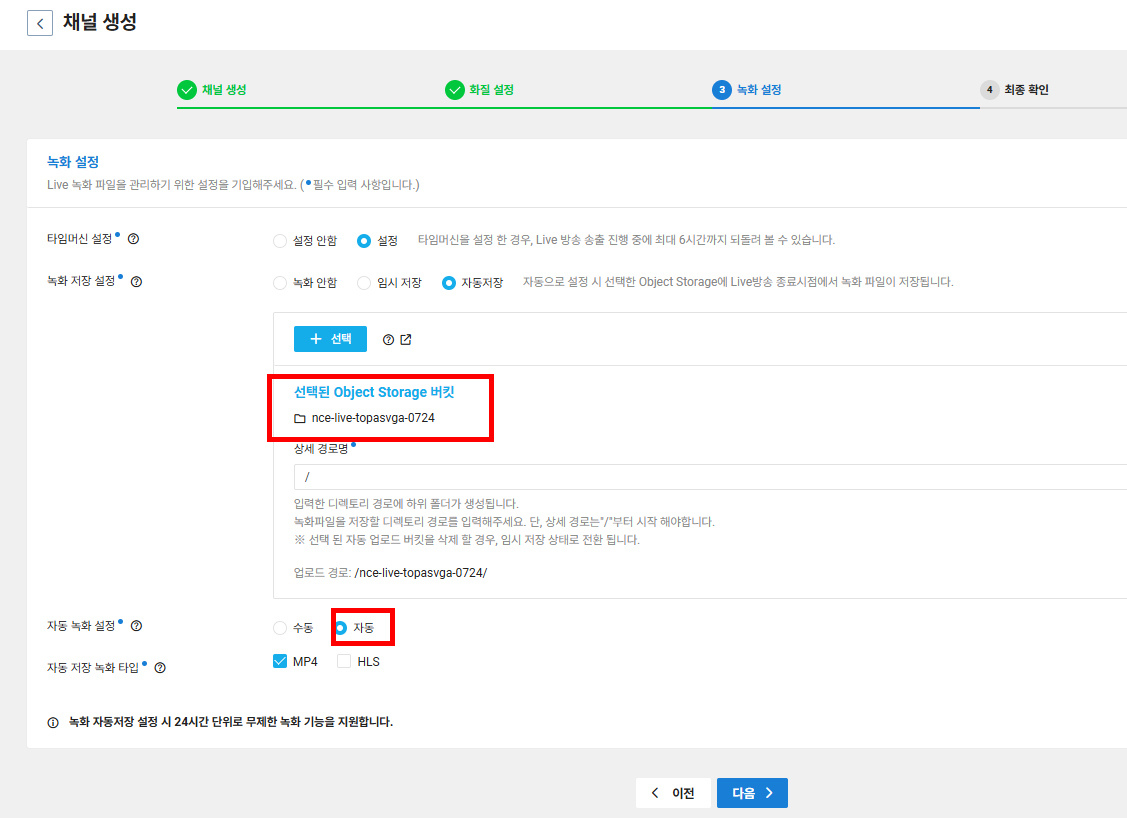Click the back arrow next to 채널 생성
This screenshot has width=1127, height=818.
[x=40, y=21]
